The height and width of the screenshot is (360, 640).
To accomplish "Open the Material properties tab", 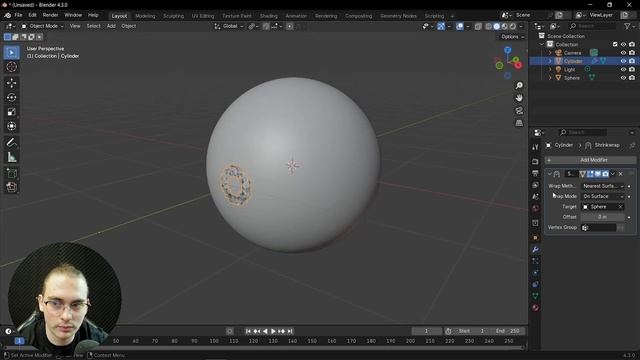I will (x=535, y=308).
